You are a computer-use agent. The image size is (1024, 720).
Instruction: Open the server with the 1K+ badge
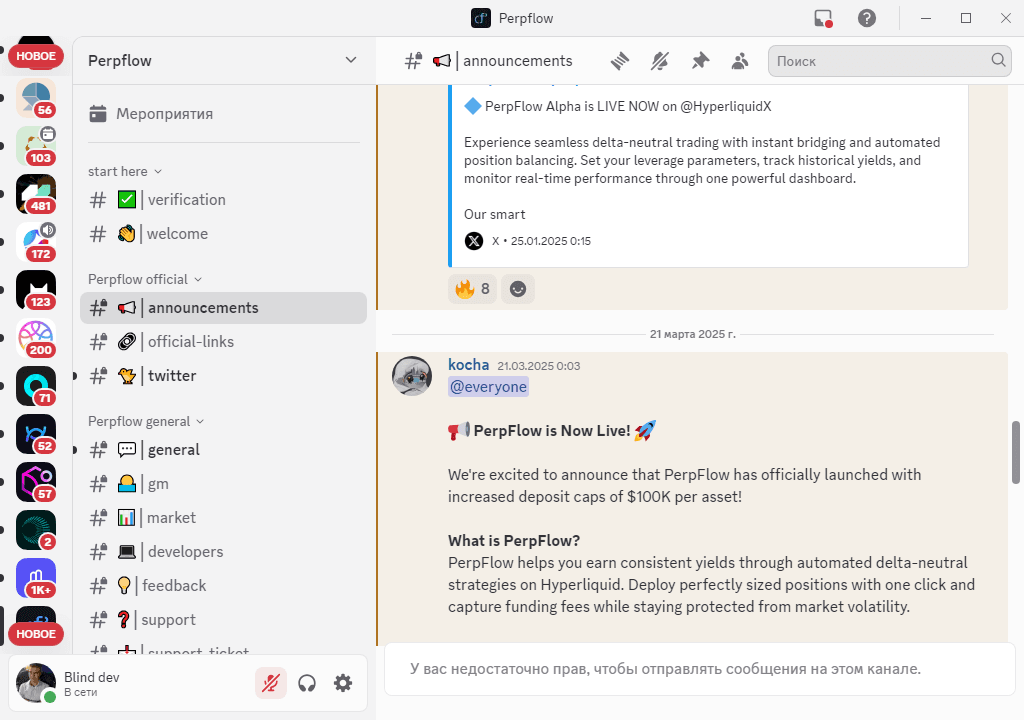click(36, 578)
